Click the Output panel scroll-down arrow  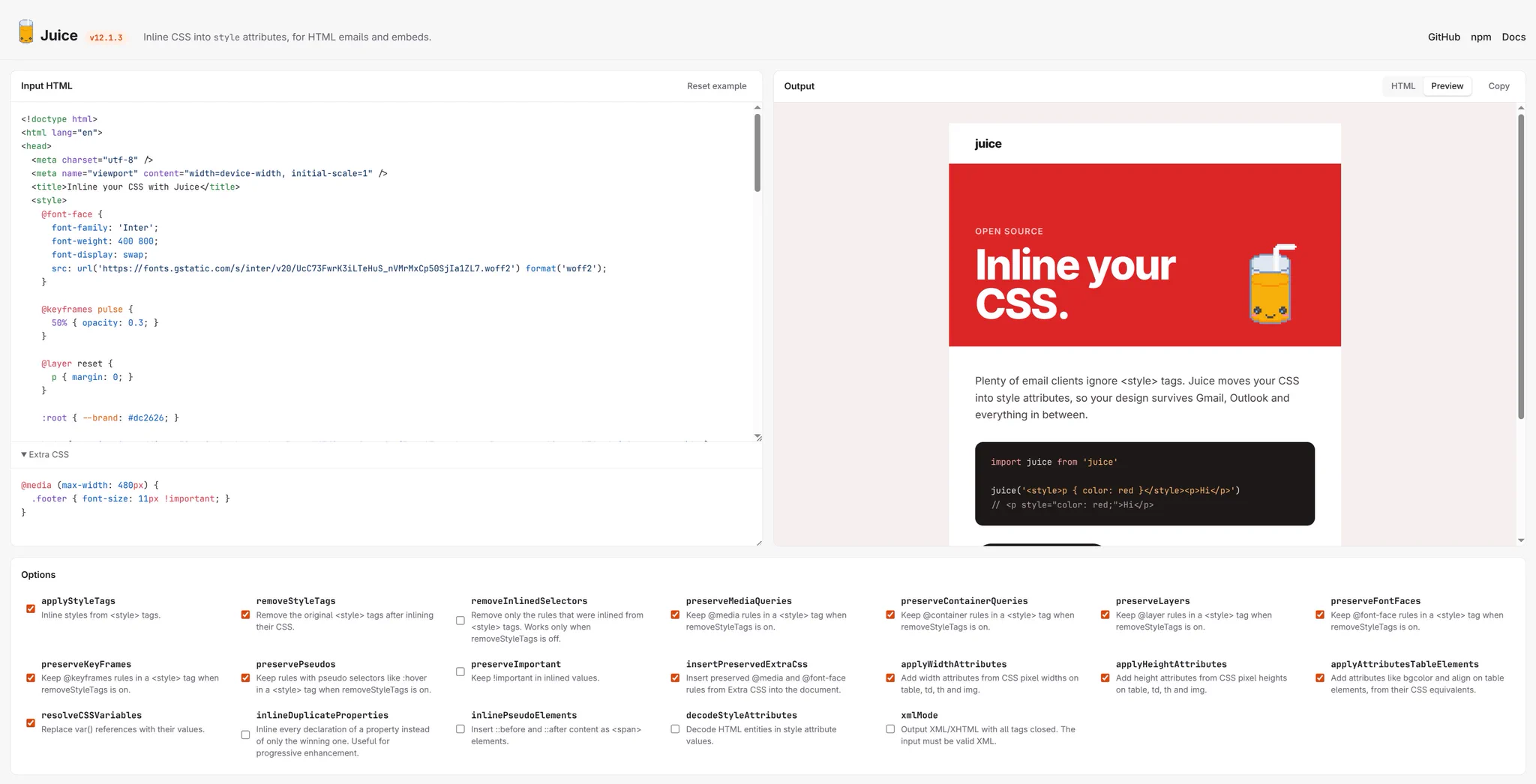pos(1521,540)
